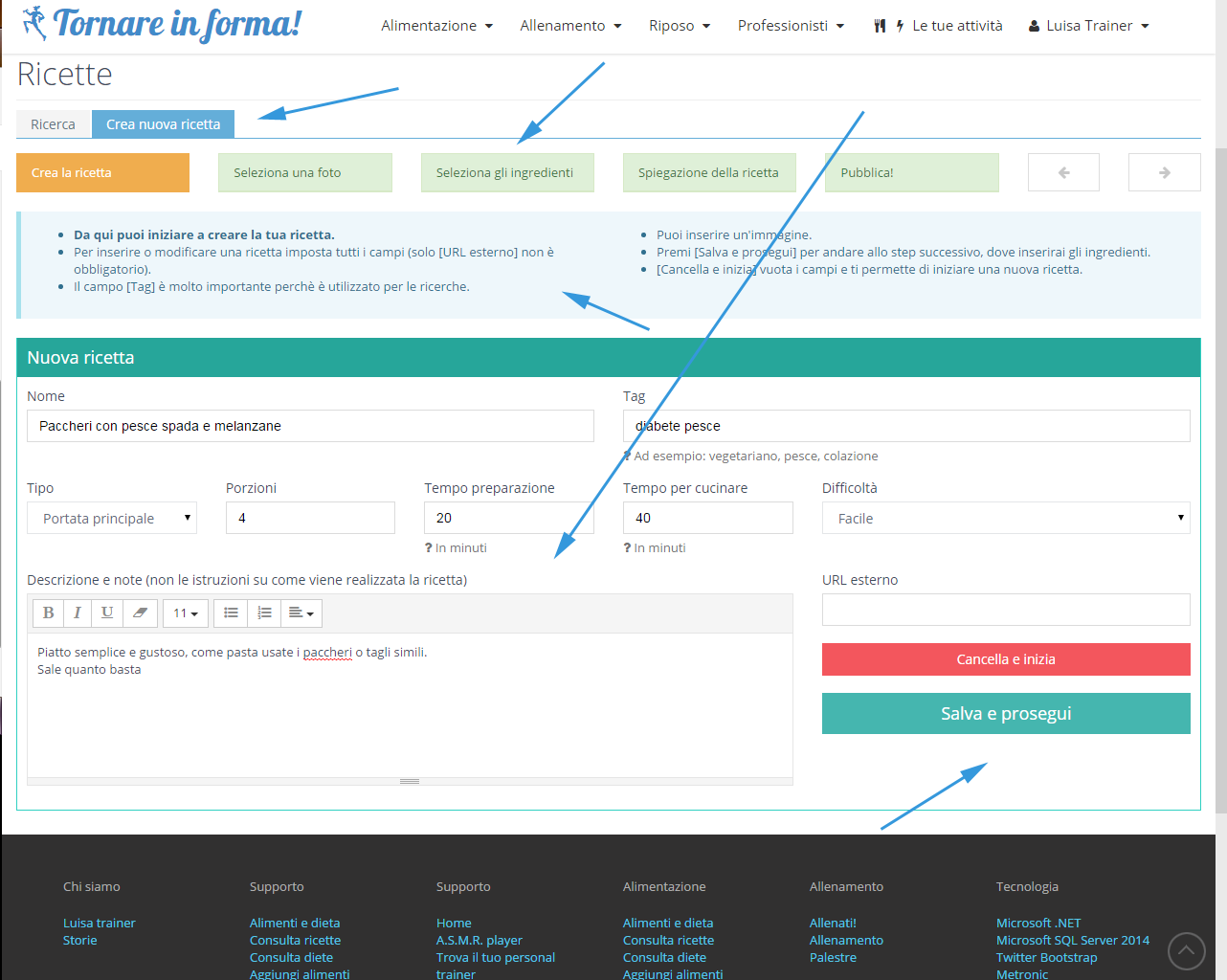Switch to the Ricerca tab
The width and height of the screenshot is (1227, 980).
[x=53, y=124]
